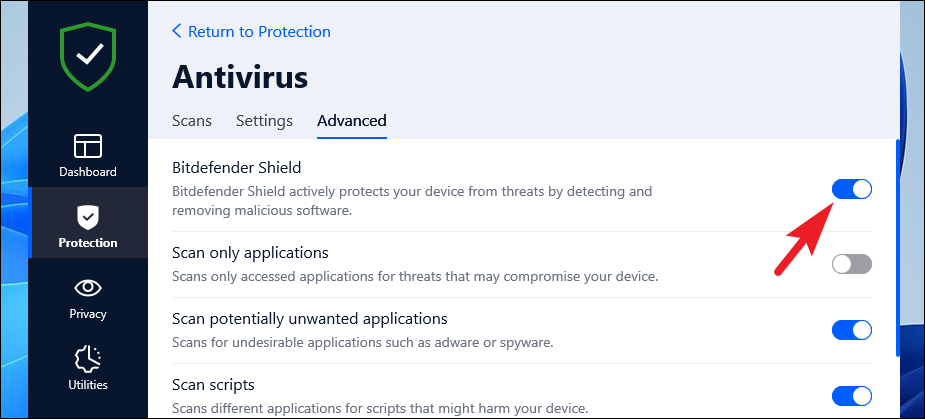The width and height of the screenshot is (925, 419).
Task: Click the Return to Protection link text
Action: point(259,31)
